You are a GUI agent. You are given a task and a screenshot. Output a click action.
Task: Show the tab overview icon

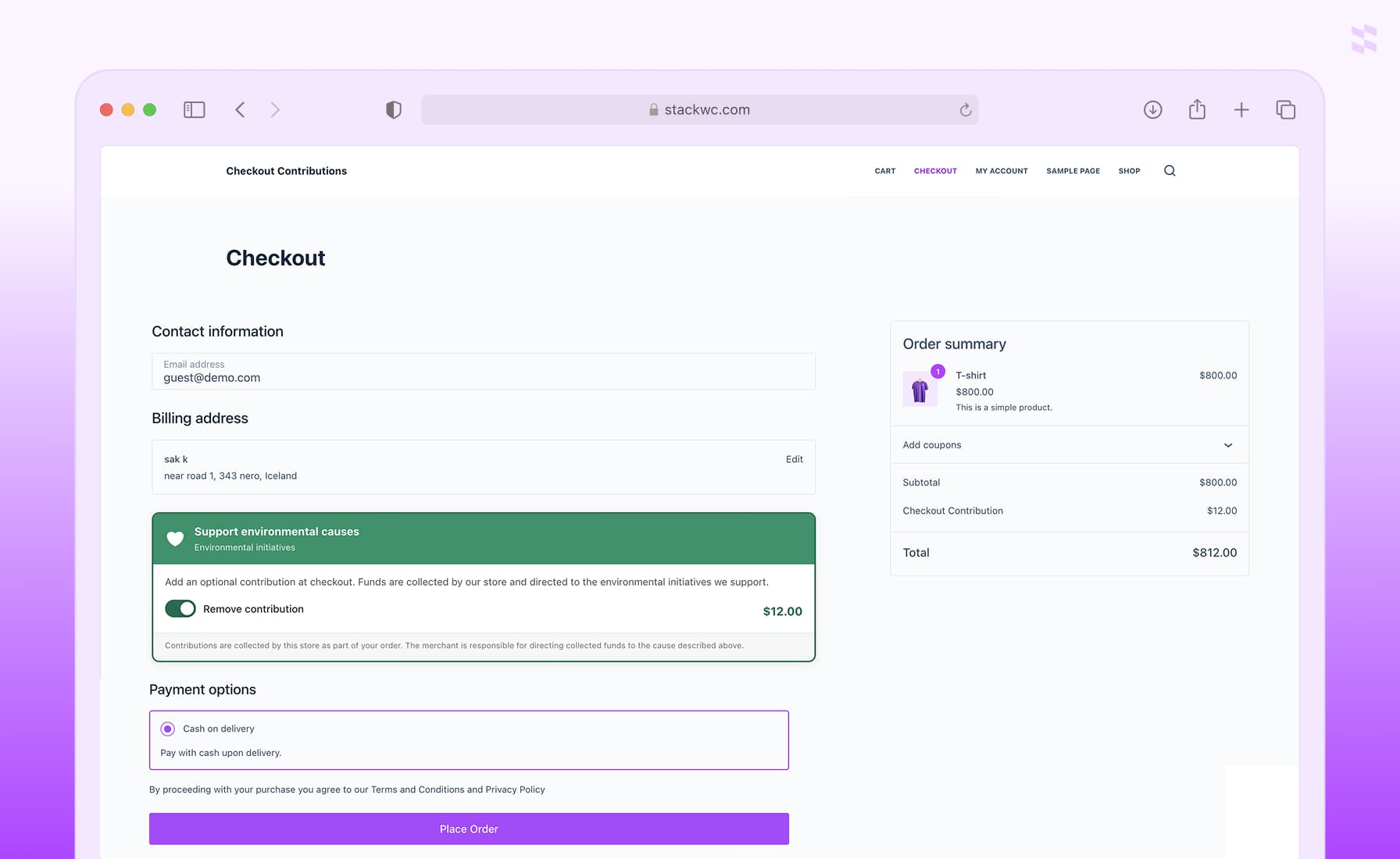(x=1285, y=110)
